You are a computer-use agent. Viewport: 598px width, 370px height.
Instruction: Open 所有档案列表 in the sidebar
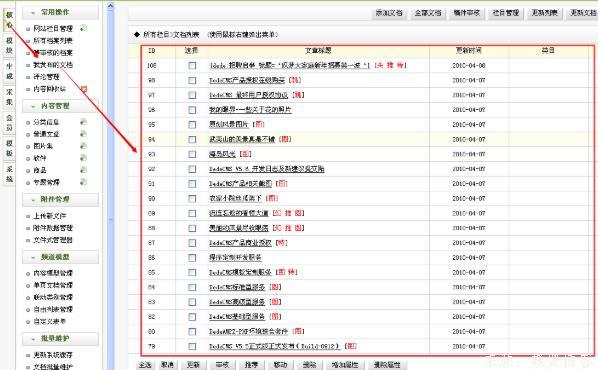click(53, 40)
